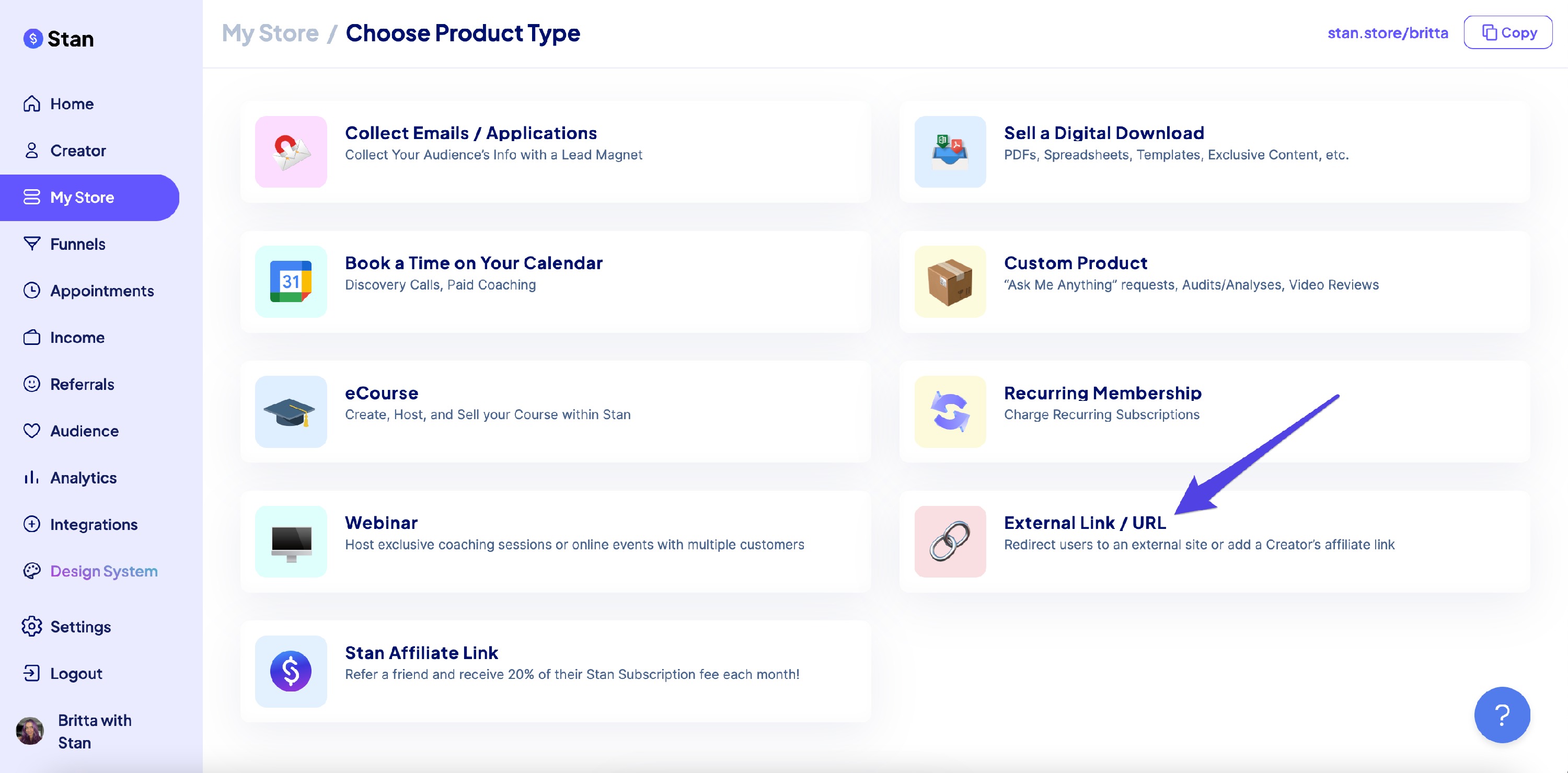Open the Creator section

[x=78, y=151]
